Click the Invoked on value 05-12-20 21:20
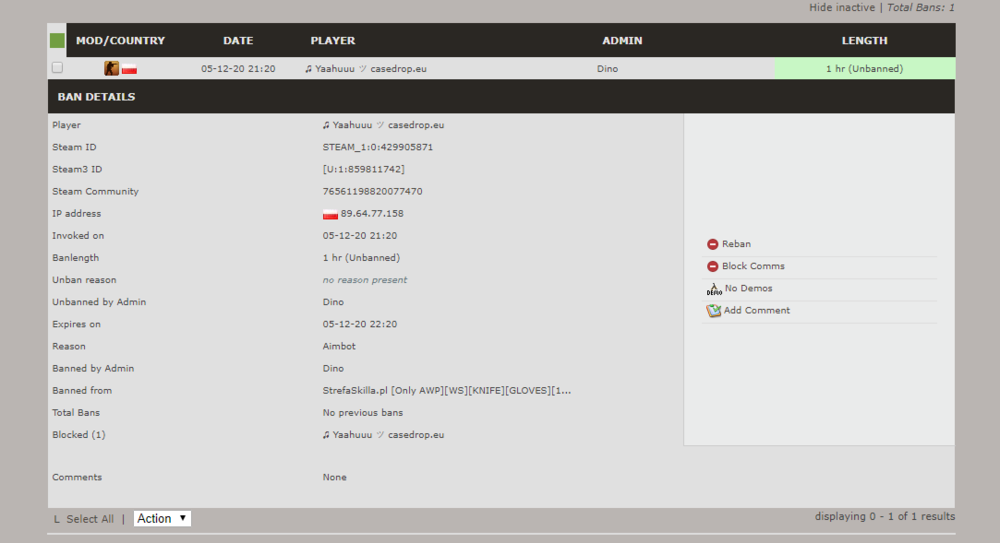 click(x=360, y=236)
